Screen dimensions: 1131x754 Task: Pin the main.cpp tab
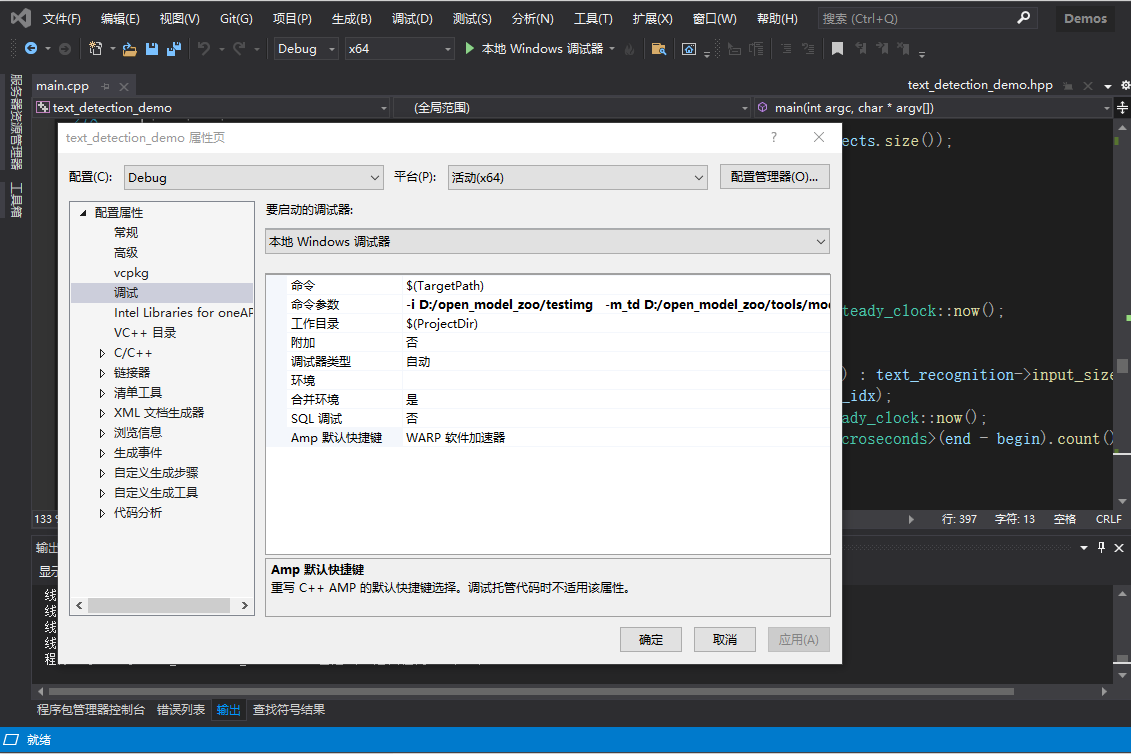pyautogui.click(x=105, y=87)
